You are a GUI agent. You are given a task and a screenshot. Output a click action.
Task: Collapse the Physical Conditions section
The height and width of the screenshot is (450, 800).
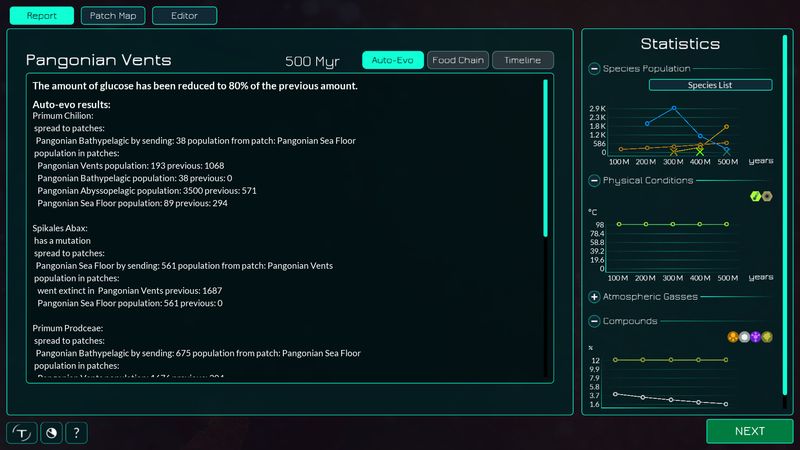pos(594,180)
